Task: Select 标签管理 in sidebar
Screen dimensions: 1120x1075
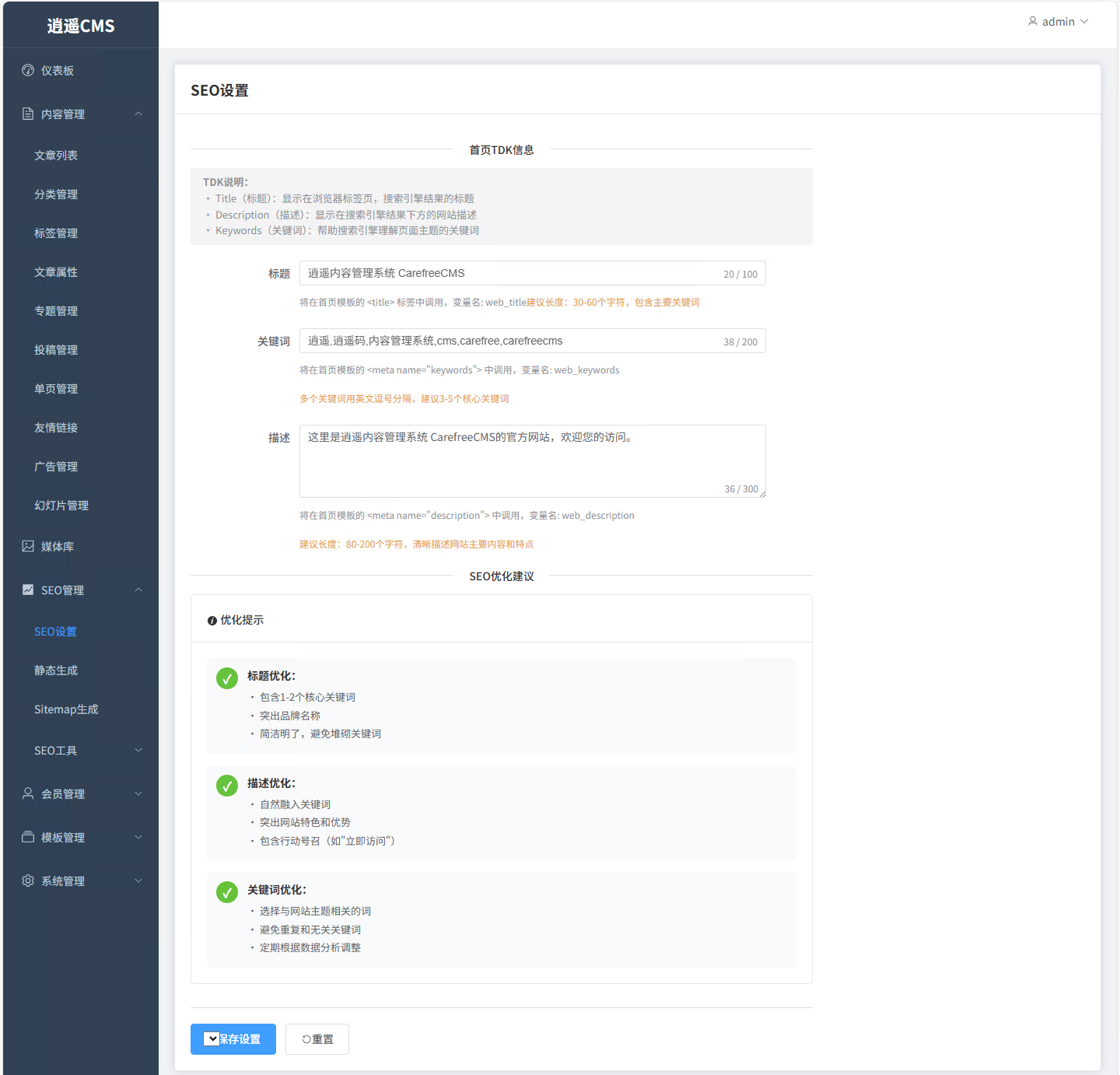Action: pos(81,233)
